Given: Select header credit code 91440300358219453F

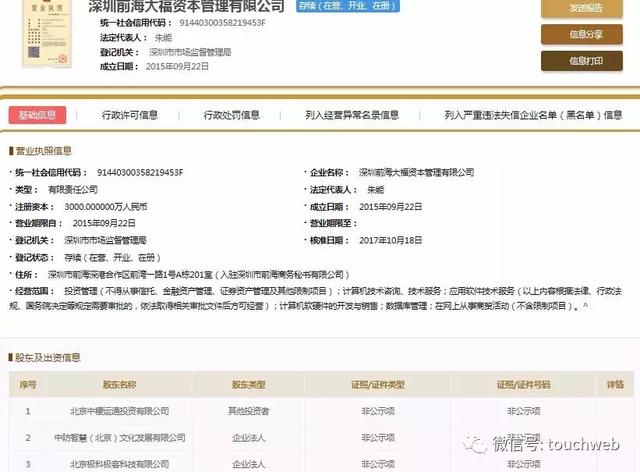Looking at the screenshot, I should point(222,23).
